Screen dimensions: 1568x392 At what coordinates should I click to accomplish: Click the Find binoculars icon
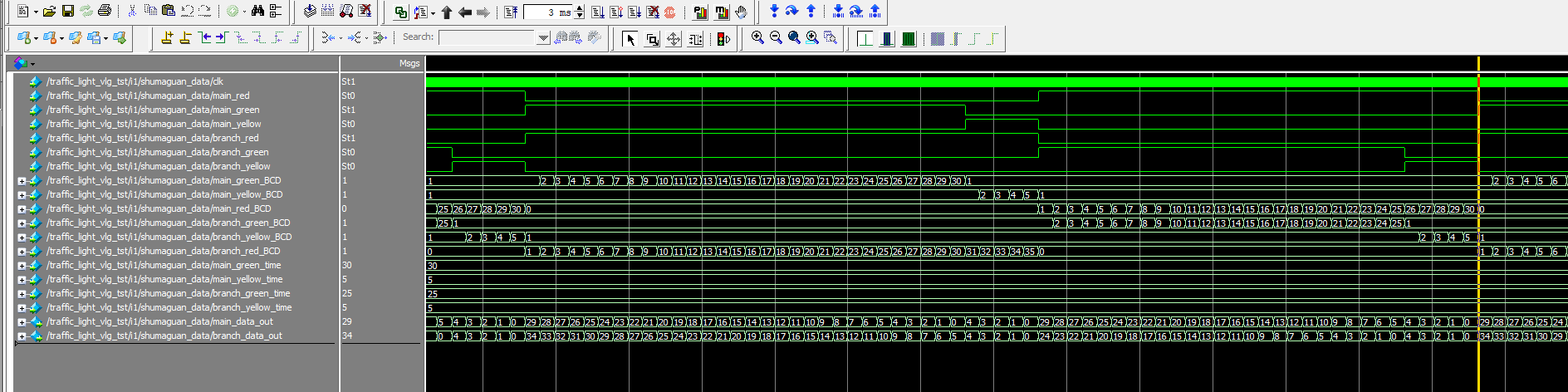[257, 11]
